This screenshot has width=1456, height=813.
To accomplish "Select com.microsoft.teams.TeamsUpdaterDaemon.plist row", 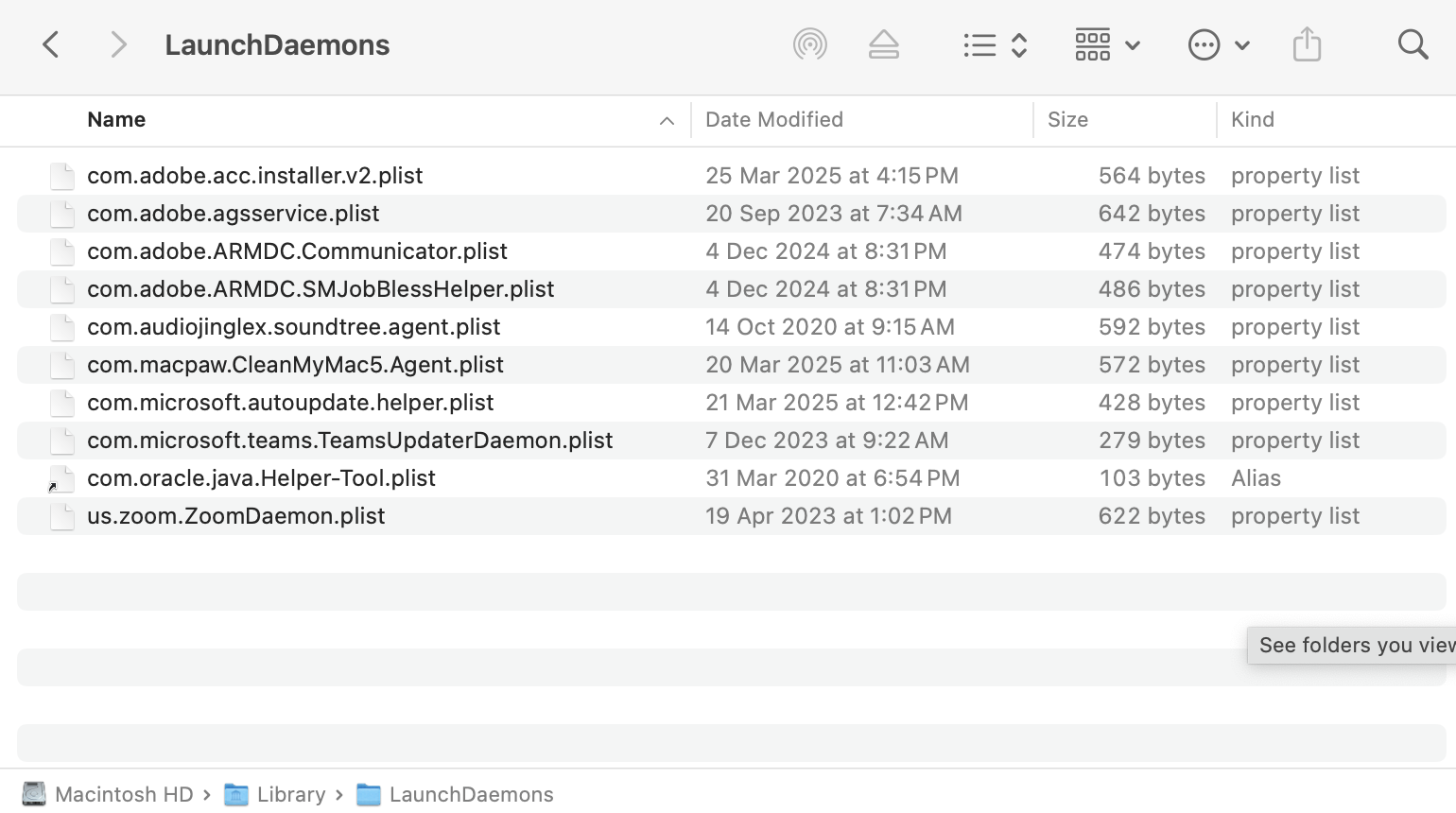I will point(350,441).
